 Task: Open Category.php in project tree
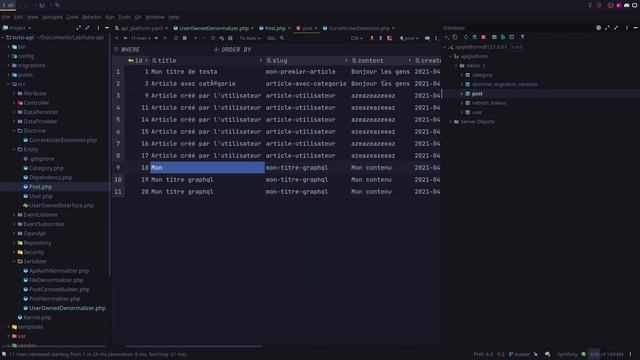tap(46, 168)
